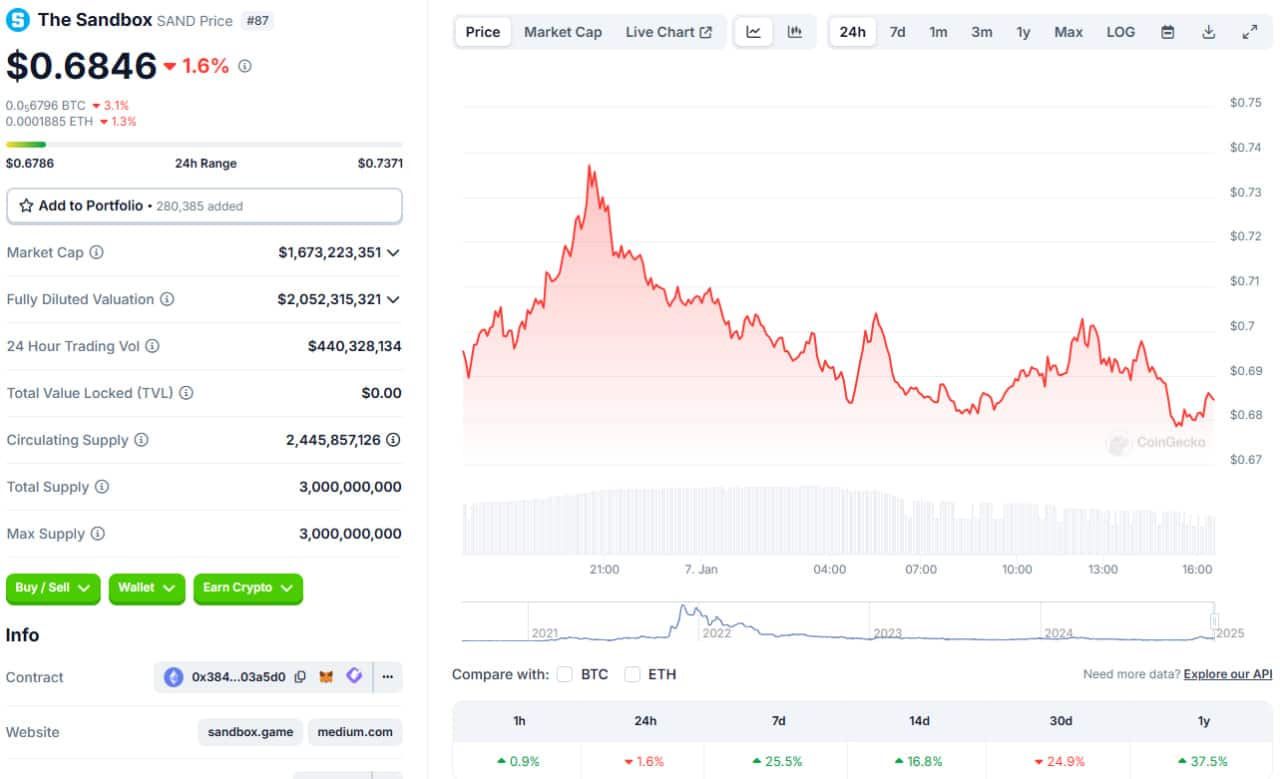
Task: Click the Ethereum chain icon in Contract
Action: [174, 677]
